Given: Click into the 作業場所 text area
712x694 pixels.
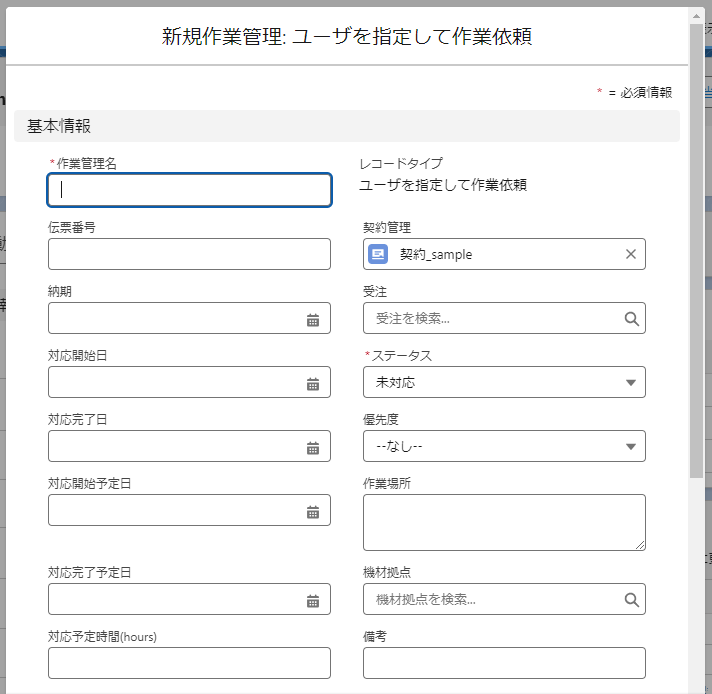Looking at the screenshot, I should point(504,521).
